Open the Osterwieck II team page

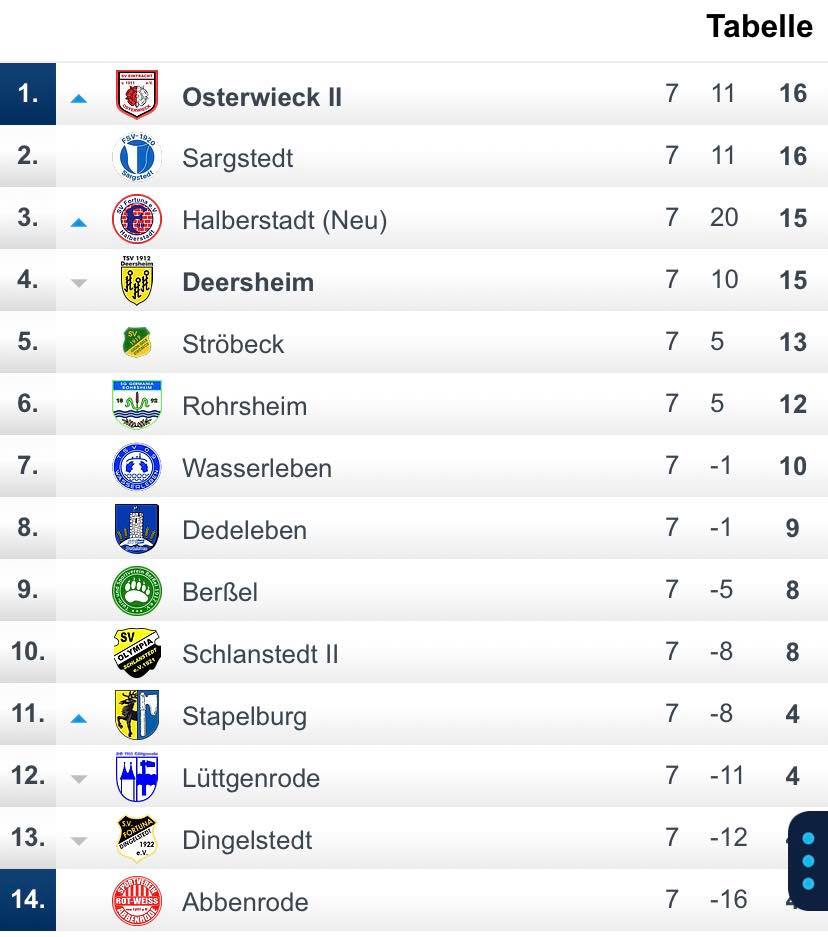click(262, 97)
